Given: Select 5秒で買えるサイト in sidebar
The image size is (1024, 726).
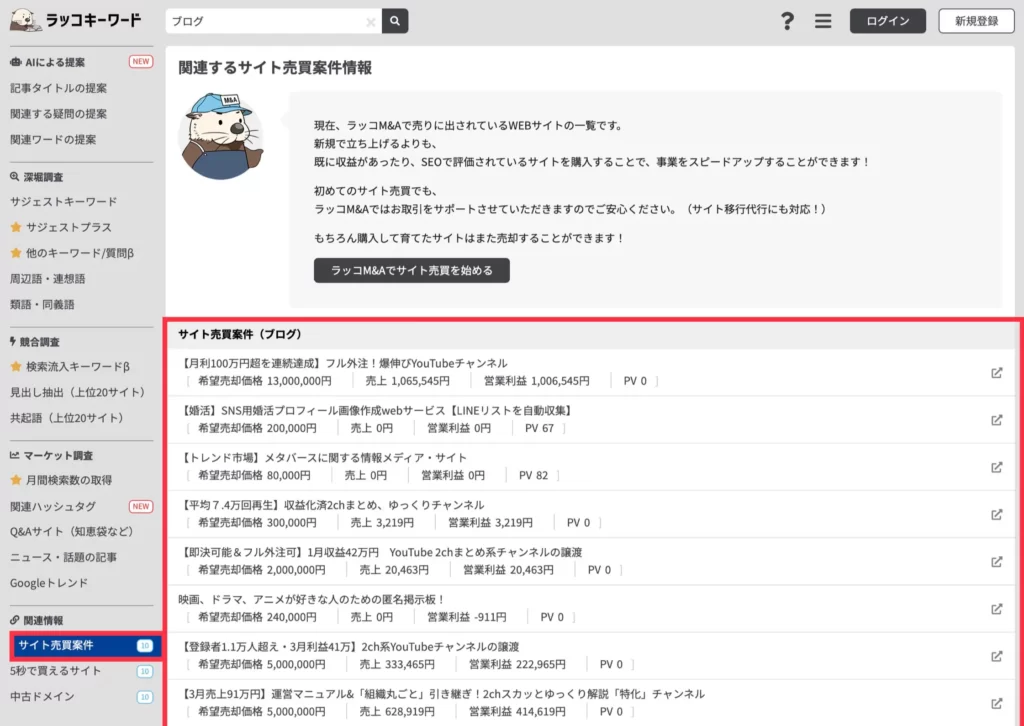Looking at the screenshot, I should coord(56,671).
